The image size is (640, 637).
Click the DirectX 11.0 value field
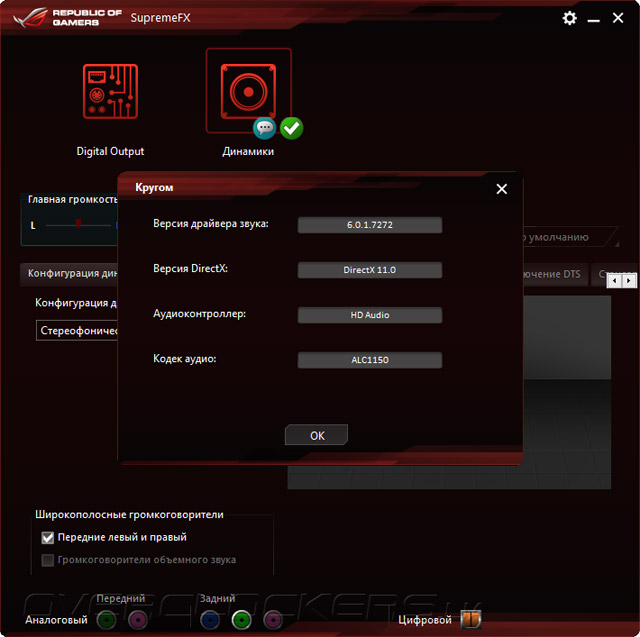pos(370,270)
